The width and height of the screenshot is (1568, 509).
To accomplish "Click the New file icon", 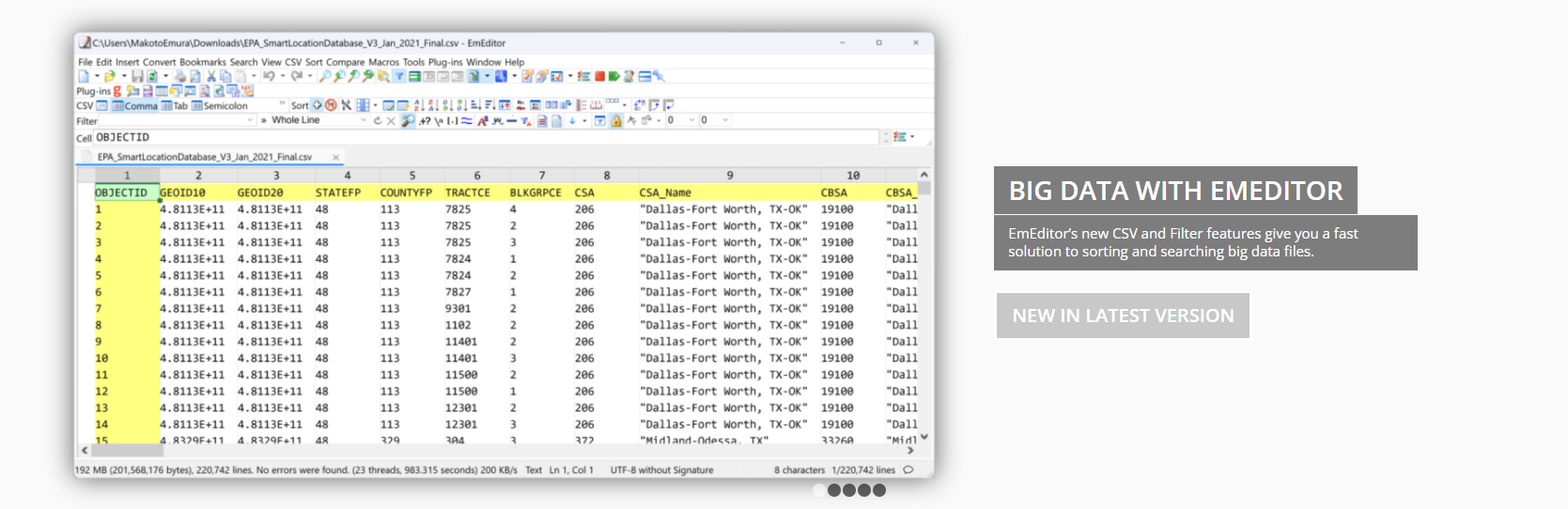I will [84, 76].
